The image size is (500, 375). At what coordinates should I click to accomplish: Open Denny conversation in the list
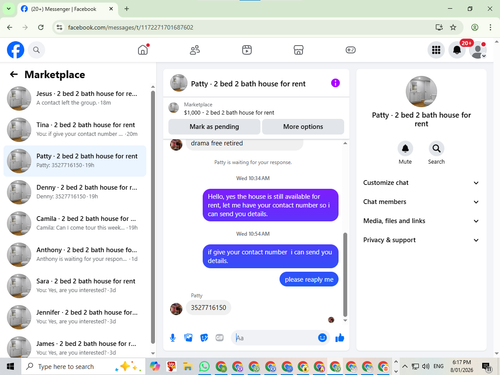pos(75,192)
